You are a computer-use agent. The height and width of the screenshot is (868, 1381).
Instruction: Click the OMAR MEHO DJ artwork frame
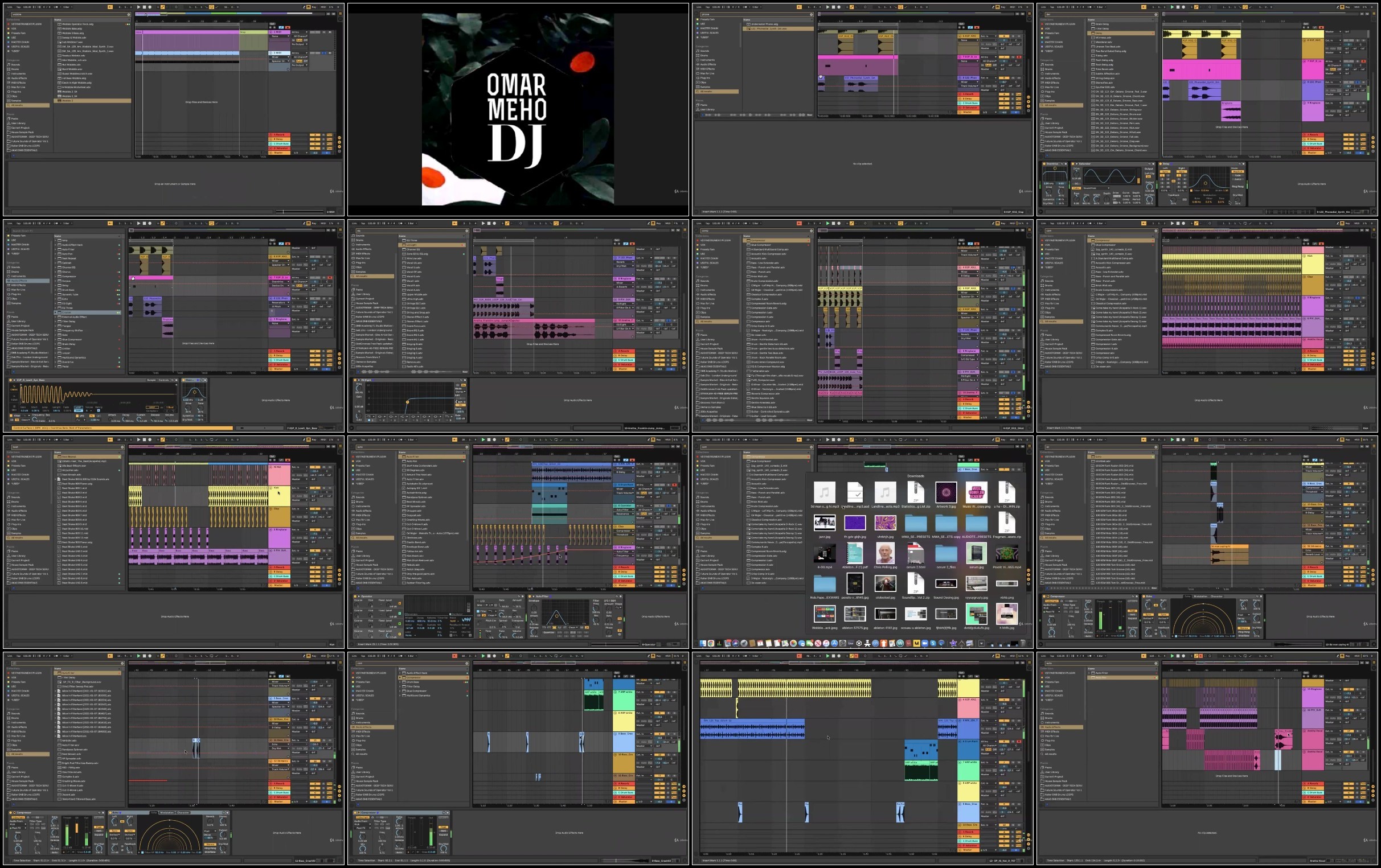coord(518,109)
